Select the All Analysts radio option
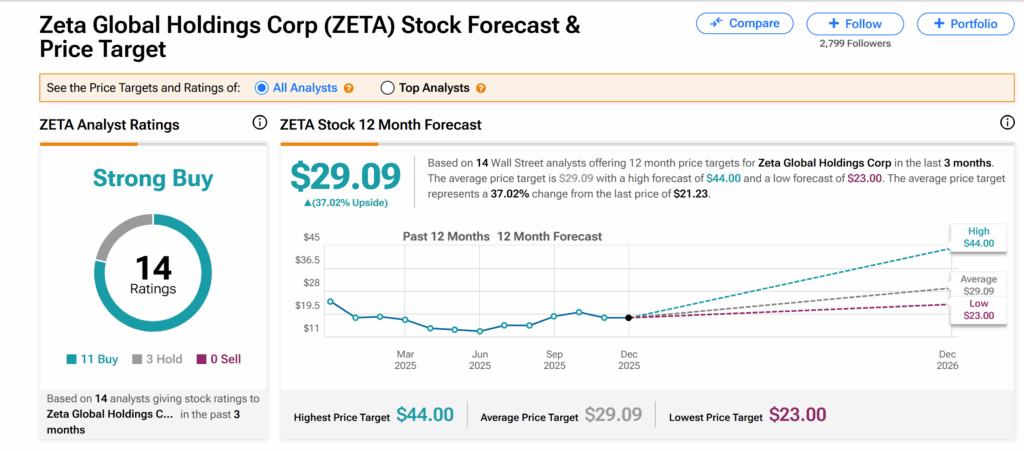This screenshot has height=451, width=1024. [262, 88]
